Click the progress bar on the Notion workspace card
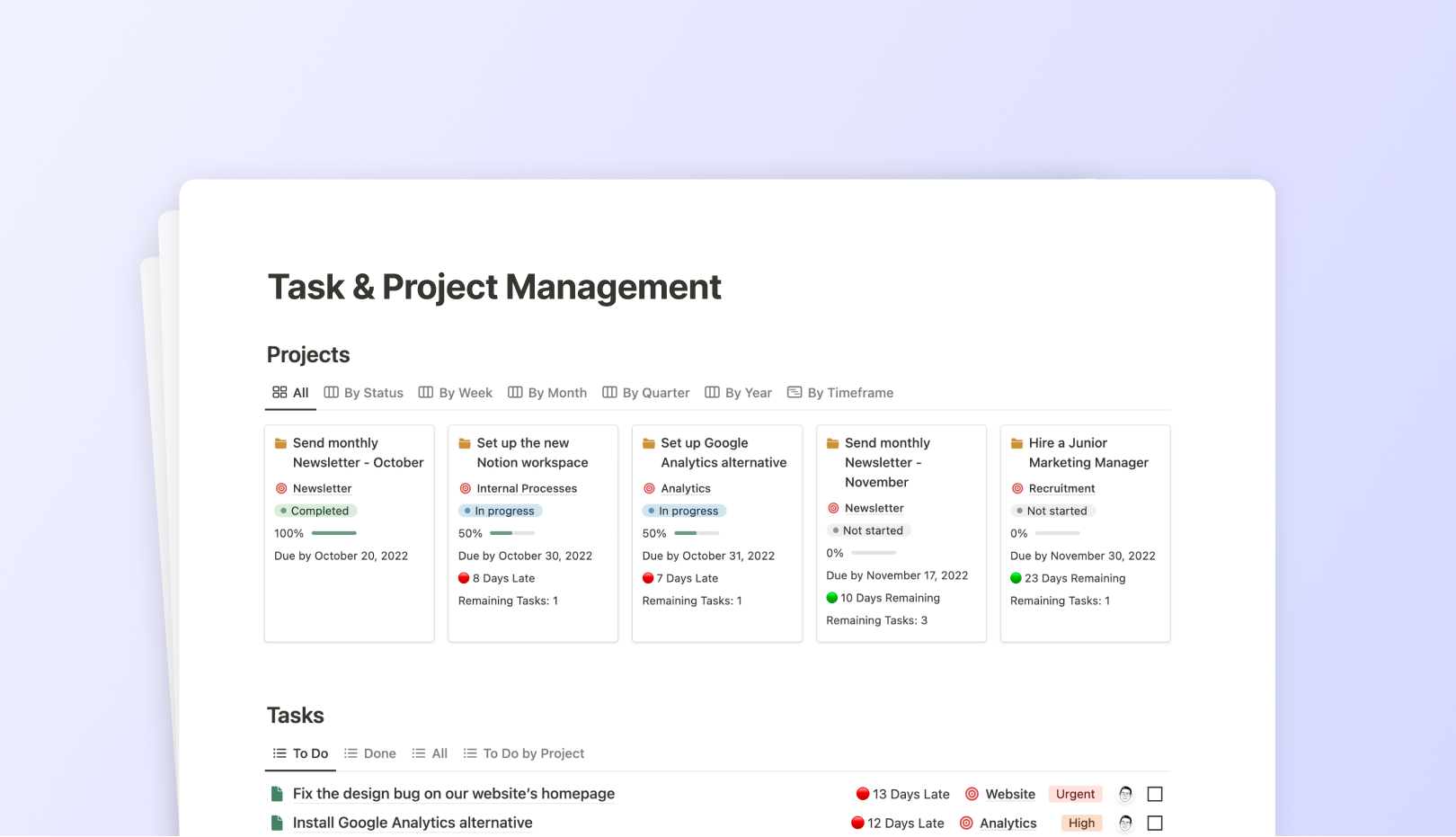Viewport: 1456px width, 837px height. tap(511, 533)
